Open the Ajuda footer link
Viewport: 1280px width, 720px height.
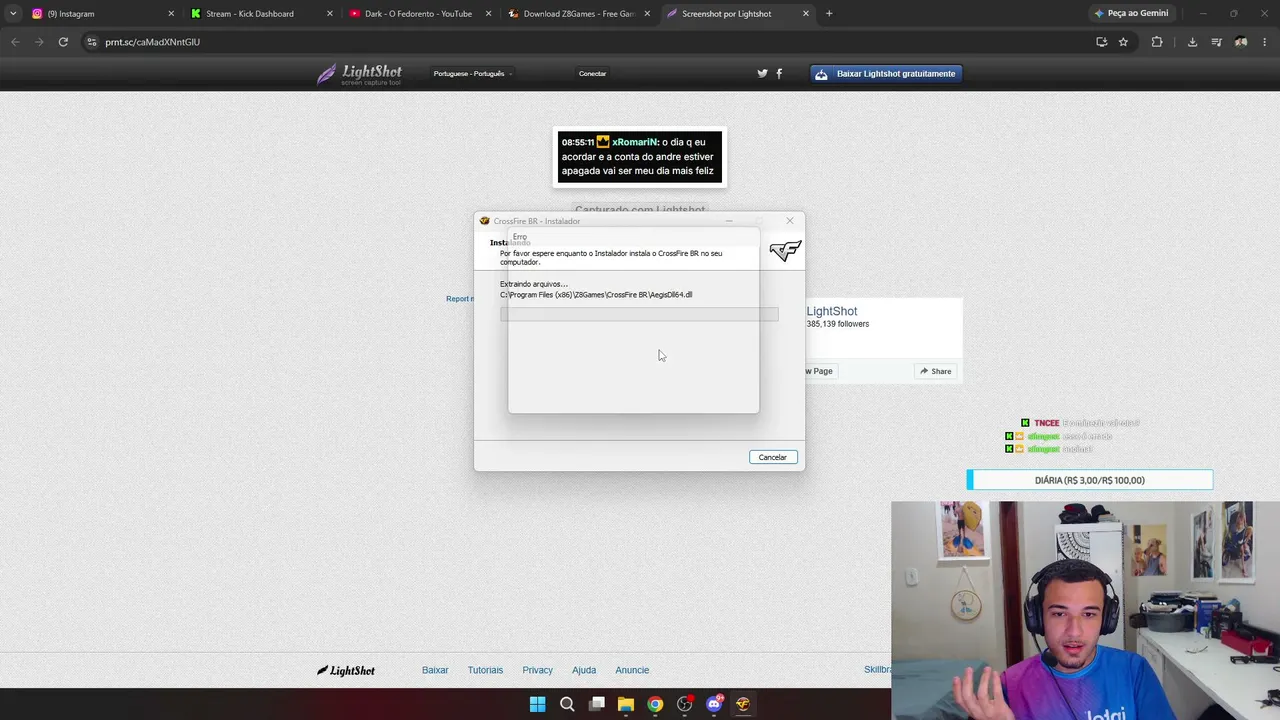coord(584,670)
